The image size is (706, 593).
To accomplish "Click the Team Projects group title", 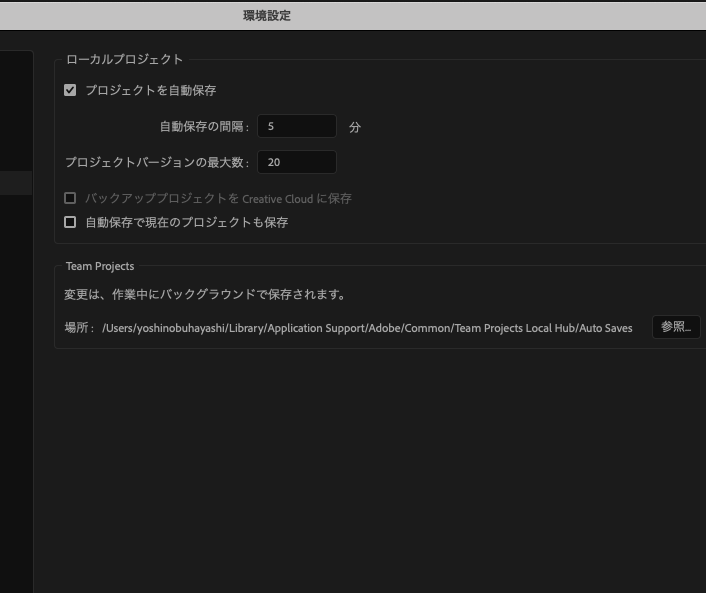I will [x=100, y=266].
